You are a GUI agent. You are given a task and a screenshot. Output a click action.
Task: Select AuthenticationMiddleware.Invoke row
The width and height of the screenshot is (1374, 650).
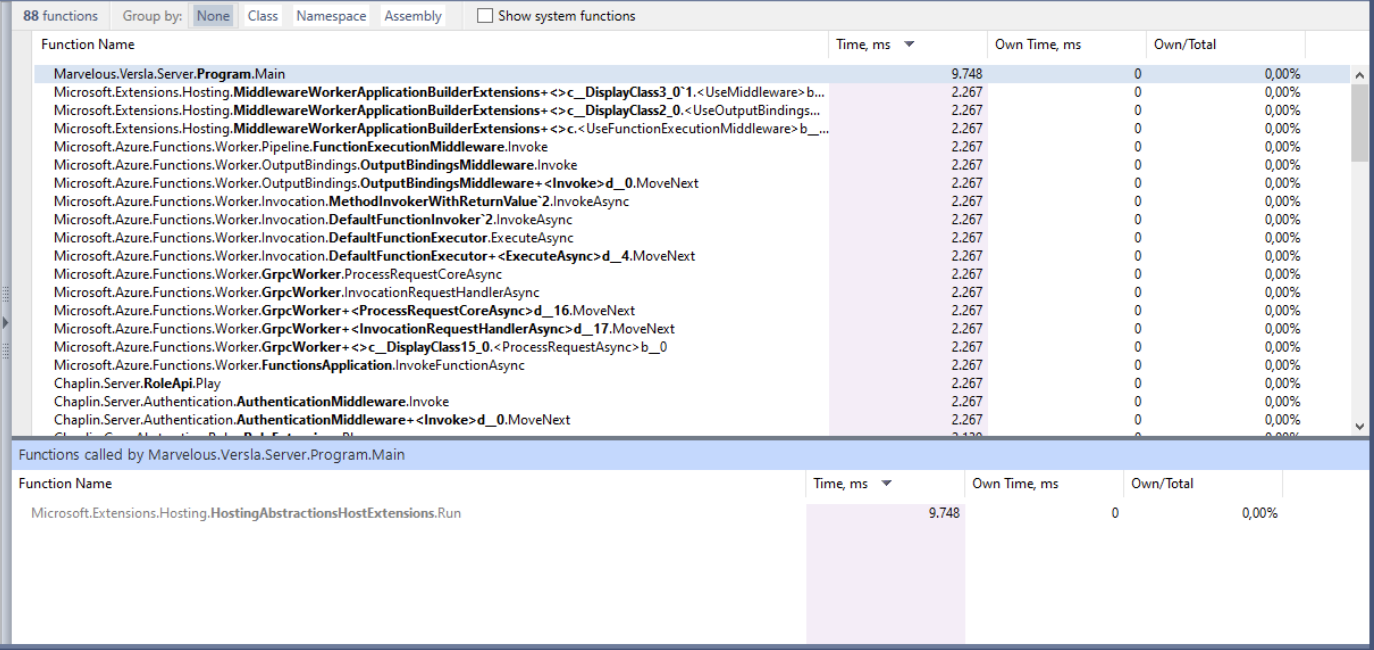click(x=692, y=401)
